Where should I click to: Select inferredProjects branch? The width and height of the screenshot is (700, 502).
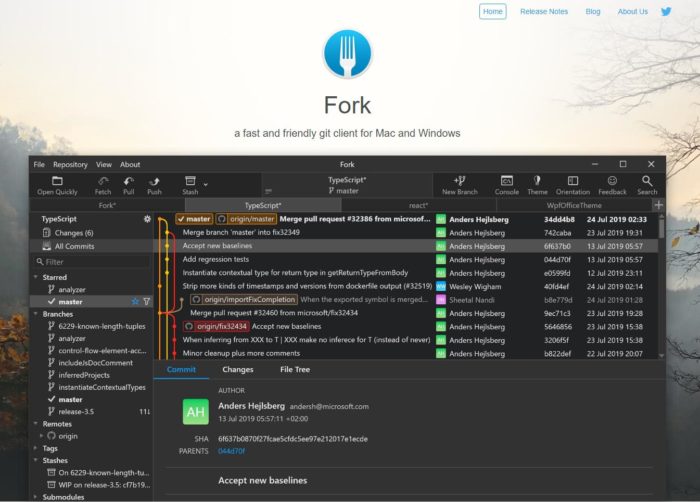(x=92, y=375)
